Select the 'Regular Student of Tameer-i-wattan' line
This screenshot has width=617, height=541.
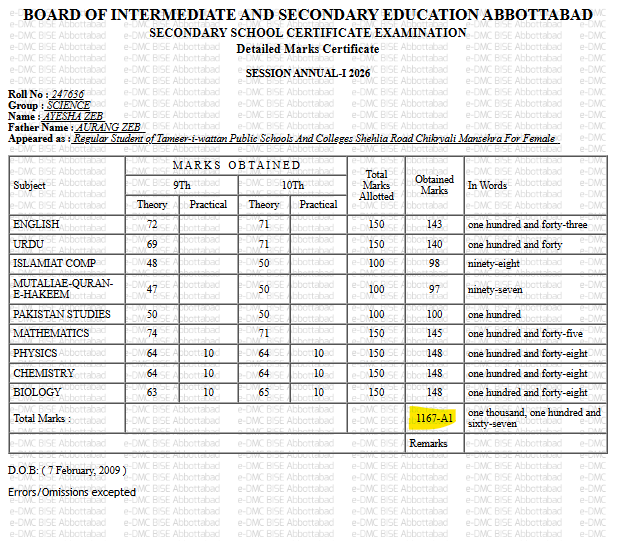click(314, 138)
